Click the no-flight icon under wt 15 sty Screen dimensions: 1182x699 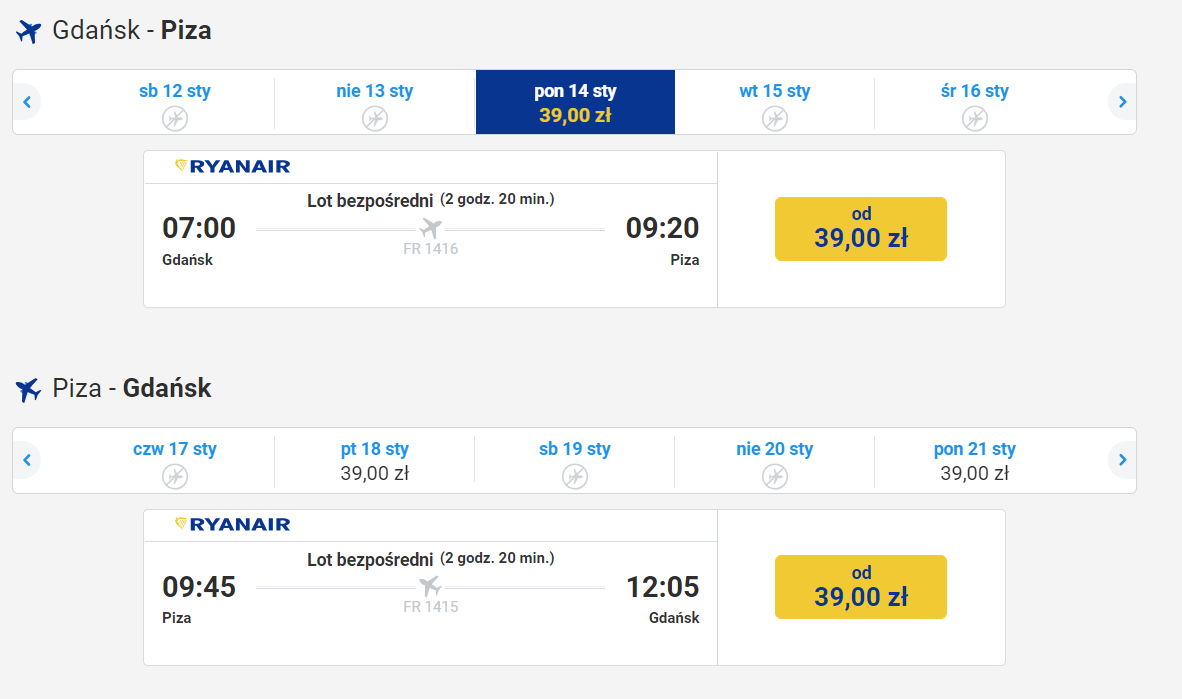(x=775, y=118)
